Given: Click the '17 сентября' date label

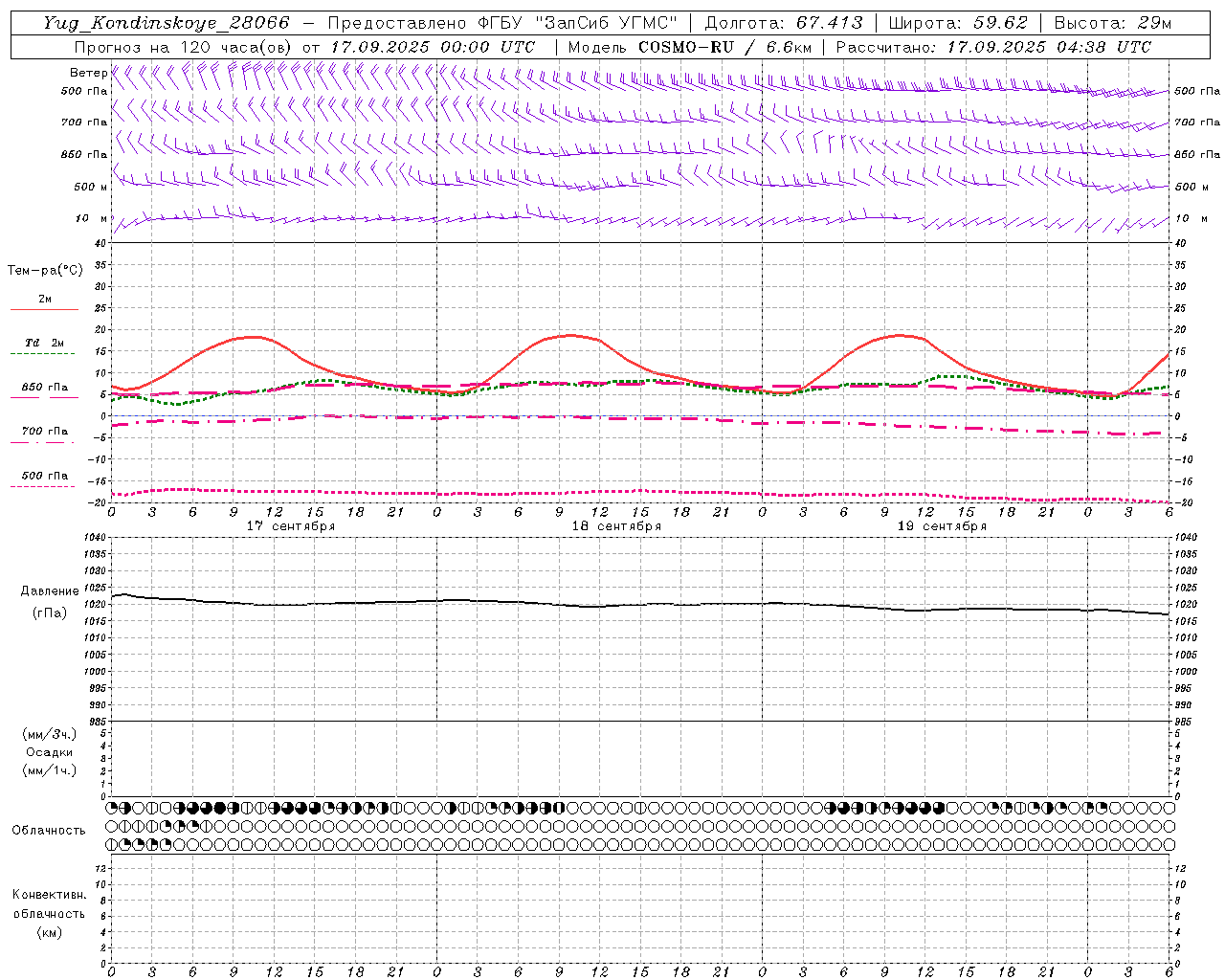Looking at the screenshot, I should [291, 526].
